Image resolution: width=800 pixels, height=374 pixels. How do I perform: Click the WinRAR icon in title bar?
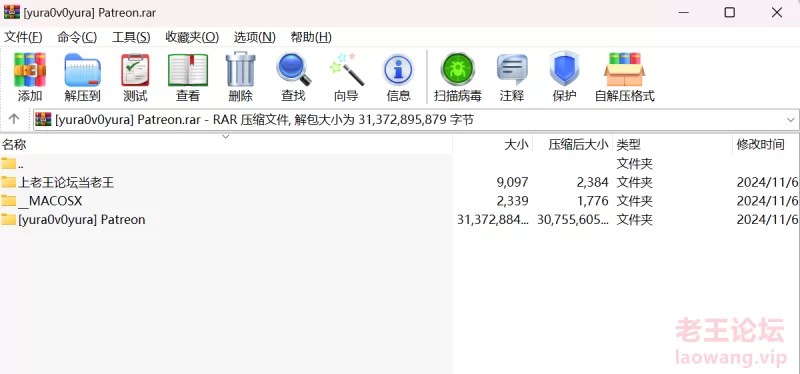tap(11, 12)
